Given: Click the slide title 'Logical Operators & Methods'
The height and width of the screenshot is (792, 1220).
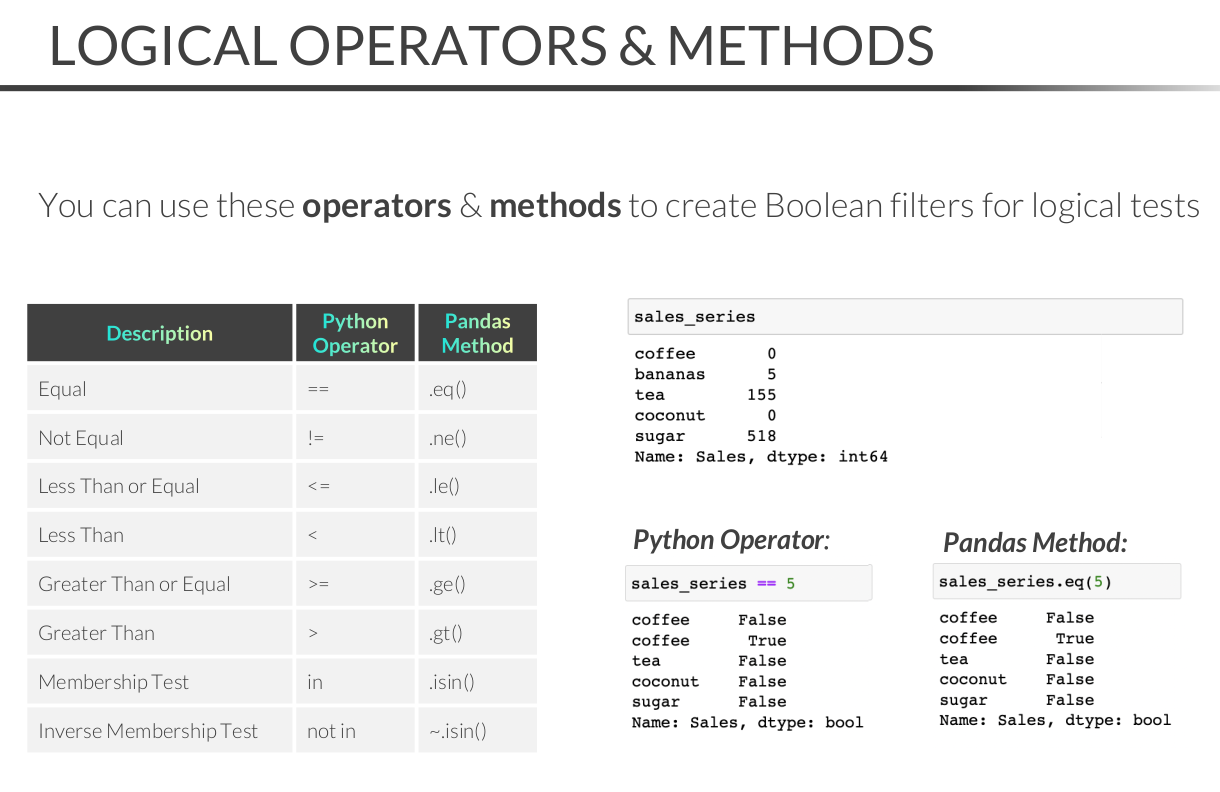Looking at the screenshot, I should point(491,45).
